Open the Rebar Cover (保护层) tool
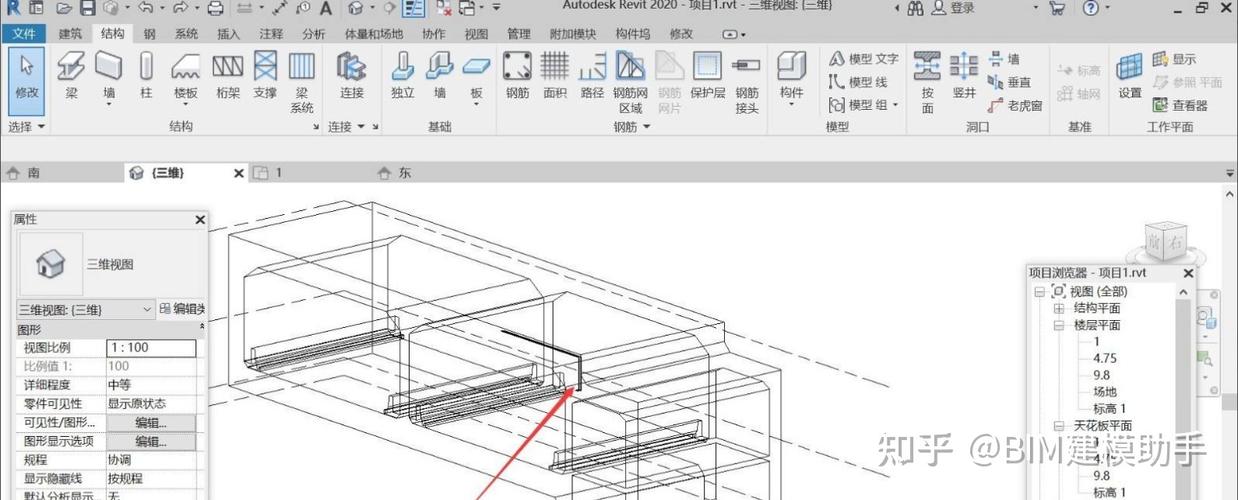 (707, 76)
